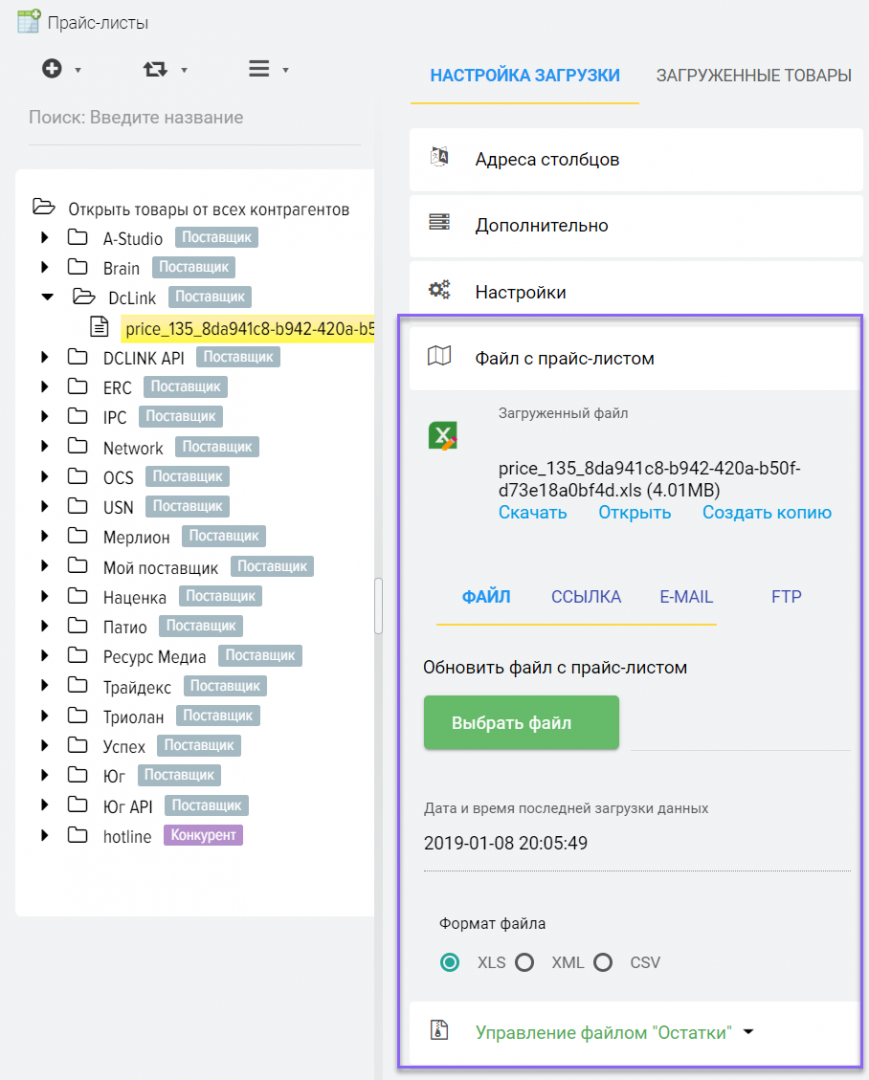Click the Дополнительно section icon
This screenshot has width=869, height=1080.
click(x=439, y=224)
